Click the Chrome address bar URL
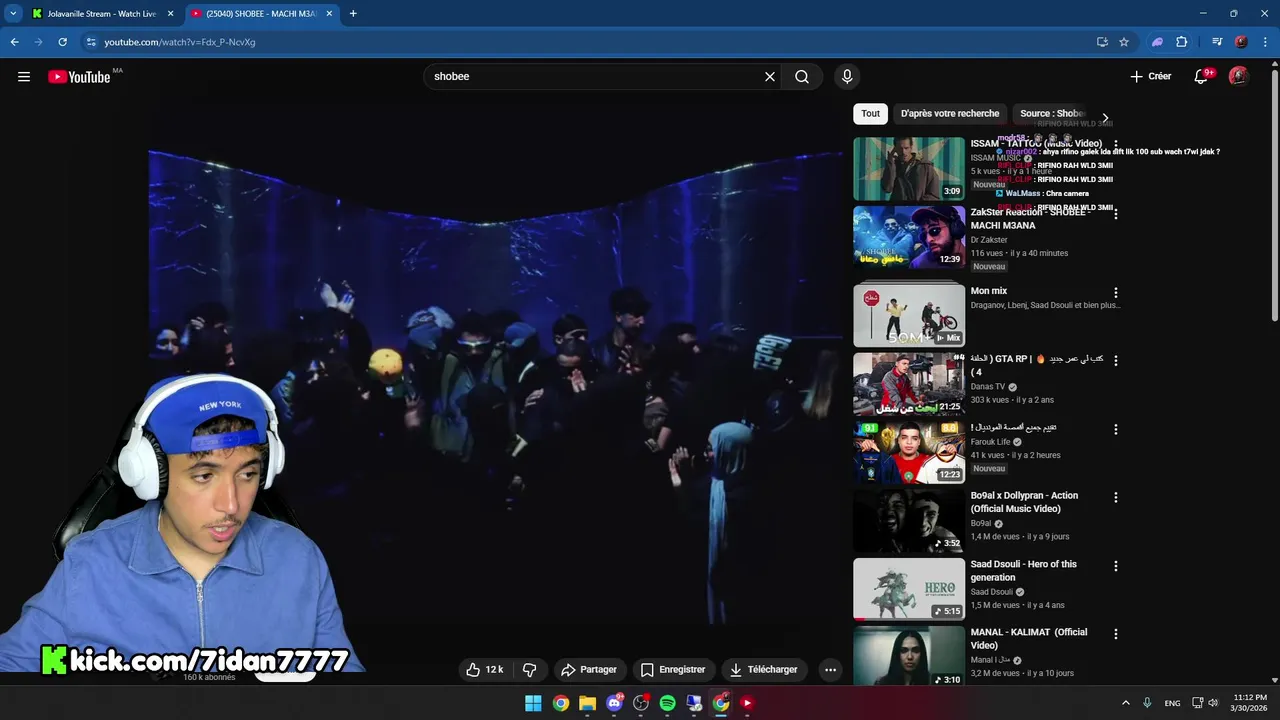This screenshot has height=720, width=1280. [x=180, y=42]
